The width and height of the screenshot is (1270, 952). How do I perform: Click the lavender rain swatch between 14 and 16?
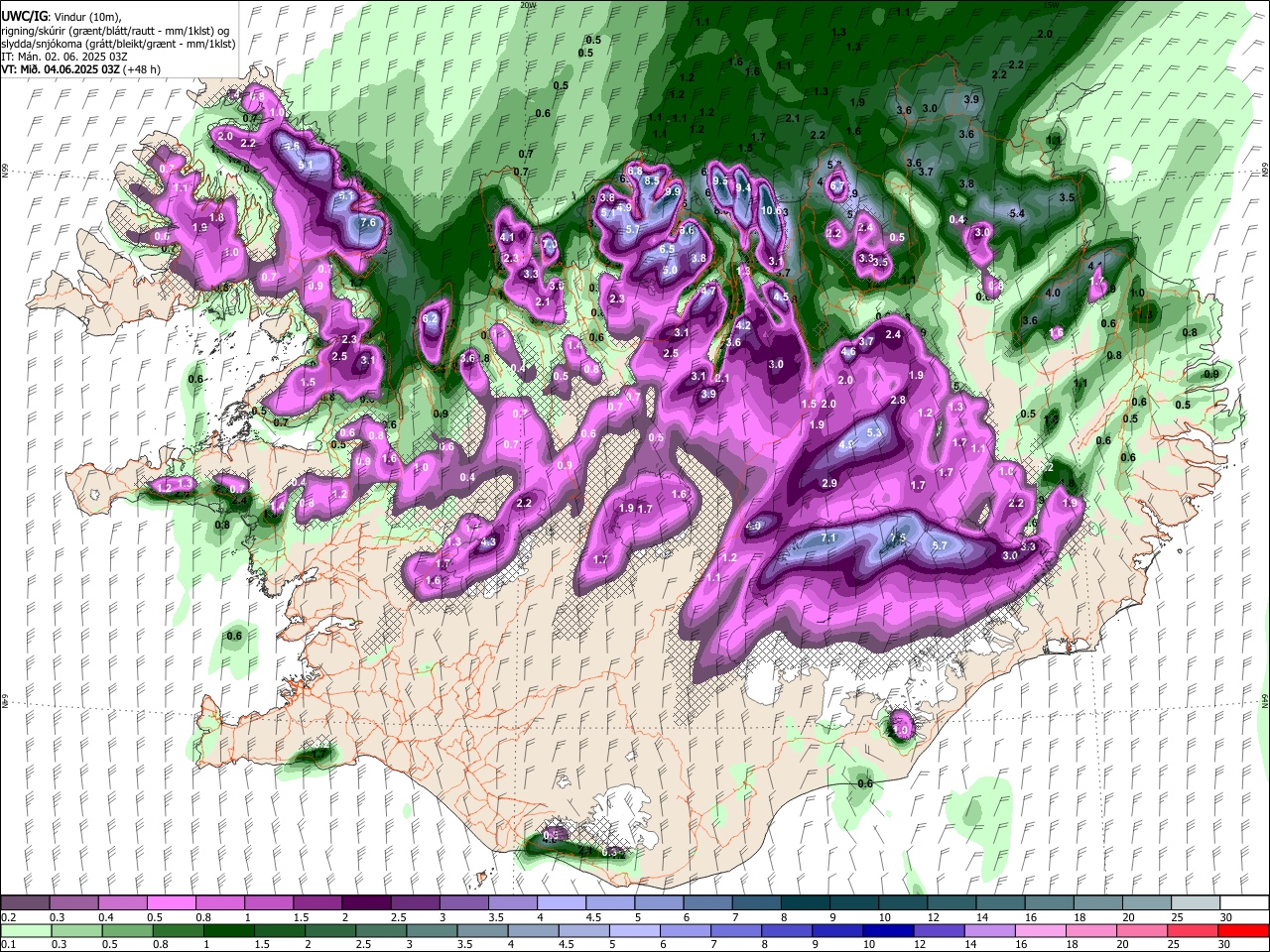point(989,930)
